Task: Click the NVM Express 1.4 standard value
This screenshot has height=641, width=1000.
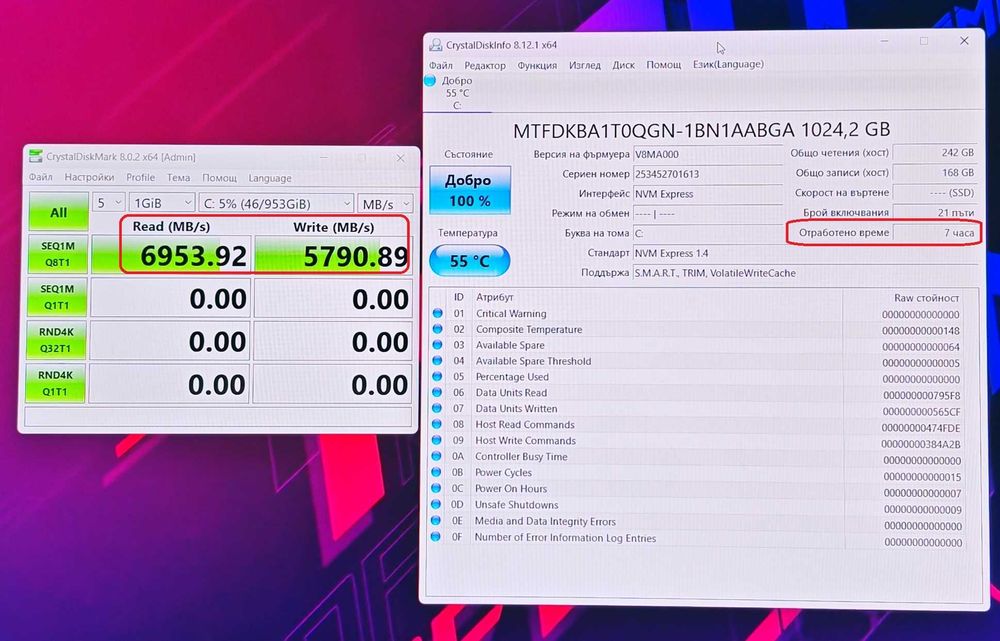Action: click(672, 253)
